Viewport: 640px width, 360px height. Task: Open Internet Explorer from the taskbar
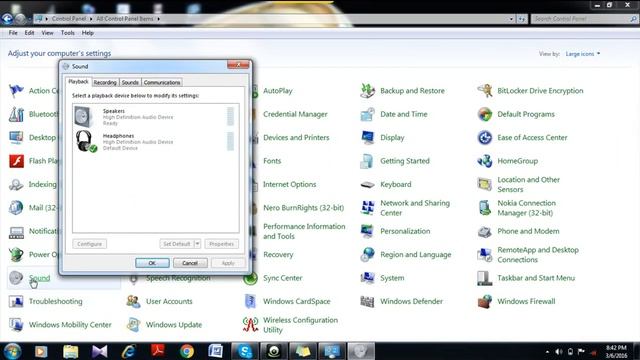tap(129, 351)
